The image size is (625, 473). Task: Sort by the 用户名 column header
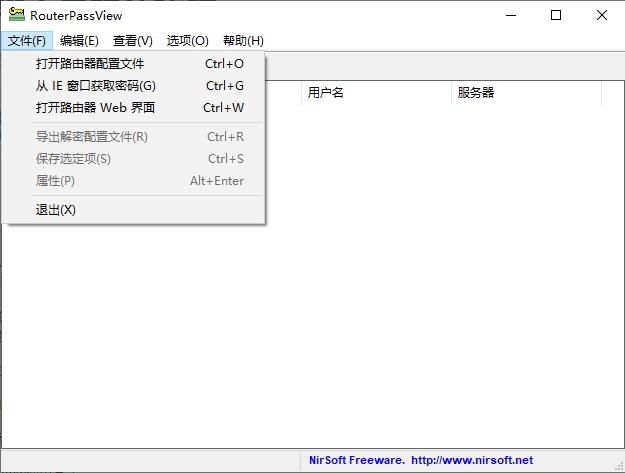point(376,93)
